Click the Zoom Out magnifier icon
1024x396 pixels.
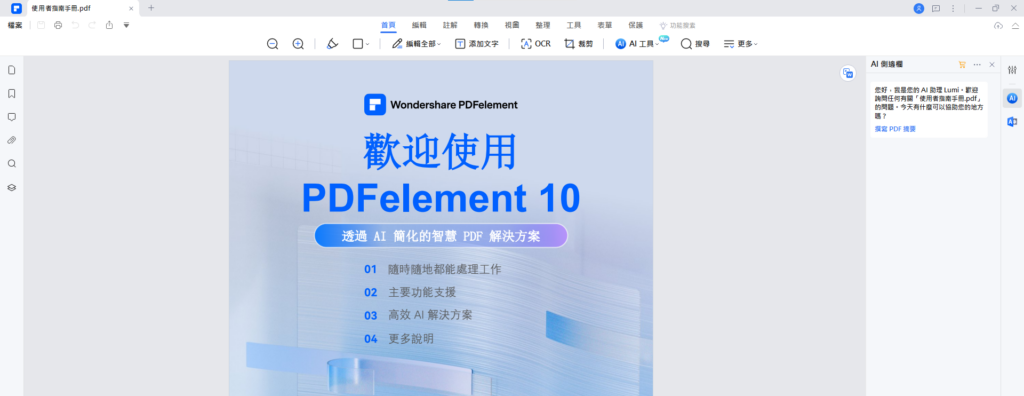[272, 44]
